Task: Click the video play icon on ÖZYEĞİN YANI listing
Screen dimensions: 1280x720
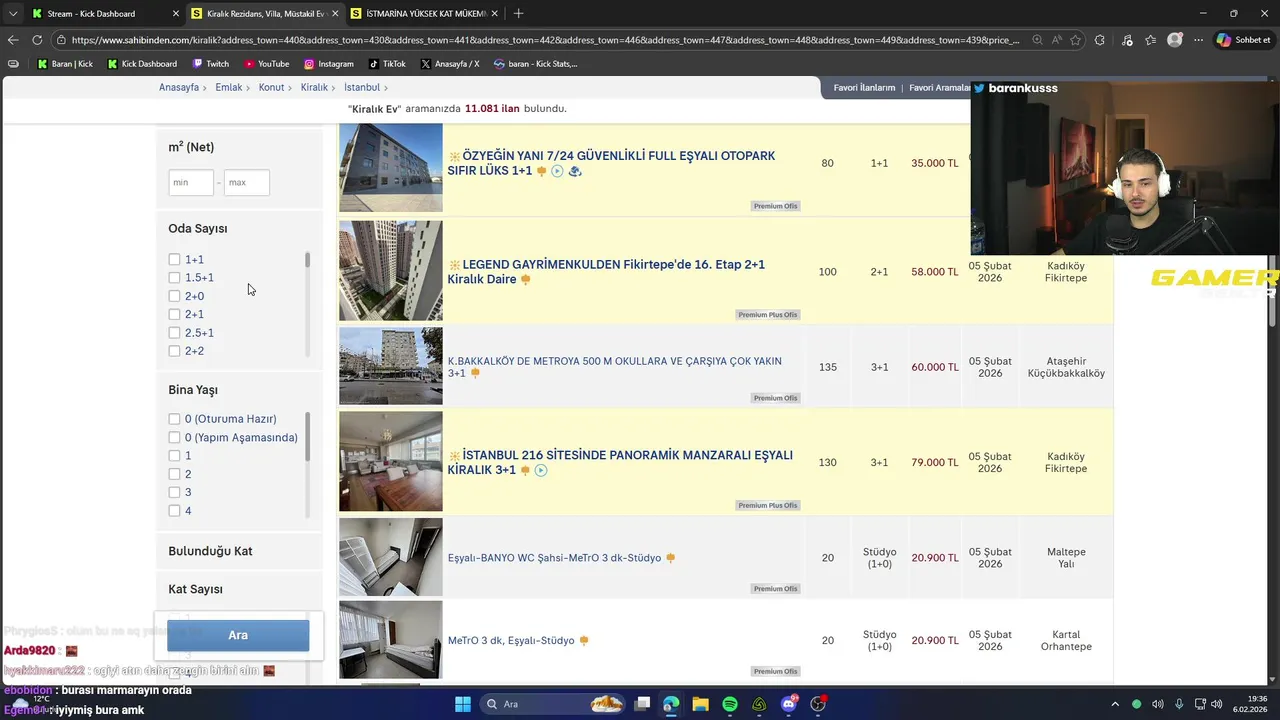Action: 558,171
